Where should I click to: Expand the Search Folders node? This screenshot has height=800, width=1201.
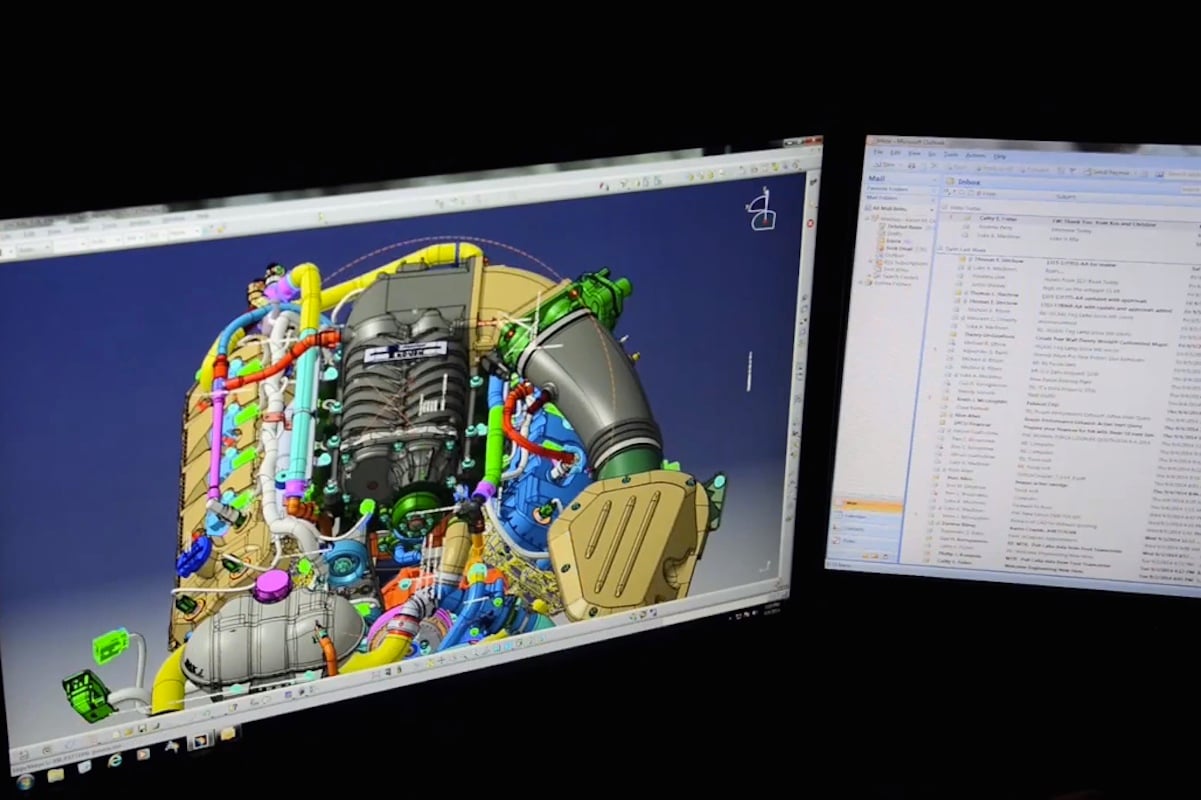(x=869, y=276)
